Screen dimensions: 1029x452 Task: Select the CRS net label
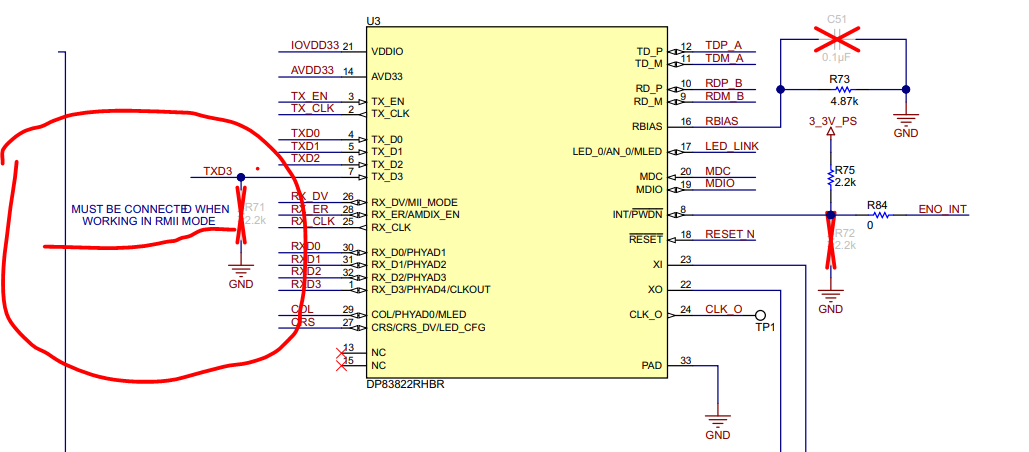point(303,322)
